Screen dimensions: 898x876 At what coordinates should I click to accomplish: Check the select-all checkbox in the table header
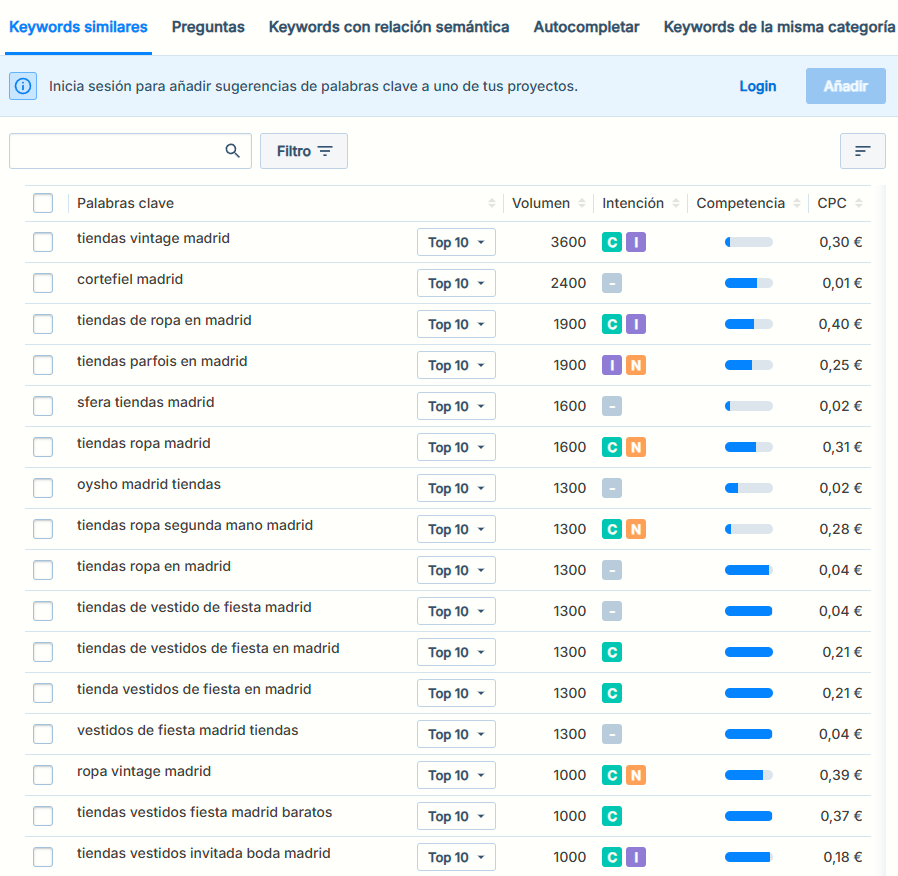coord(43,204)
